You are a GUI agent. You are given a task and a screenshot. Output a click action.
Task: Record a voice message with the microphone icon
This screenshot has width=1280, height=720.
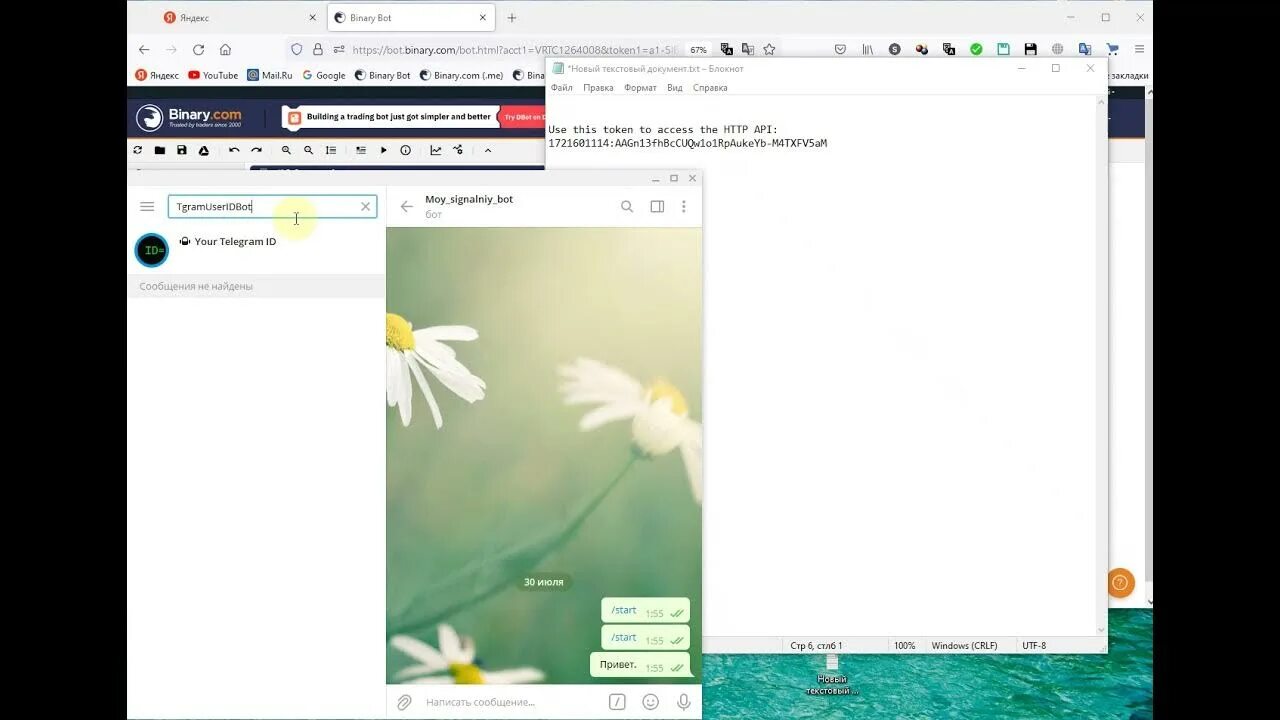[x=684, y=702]
